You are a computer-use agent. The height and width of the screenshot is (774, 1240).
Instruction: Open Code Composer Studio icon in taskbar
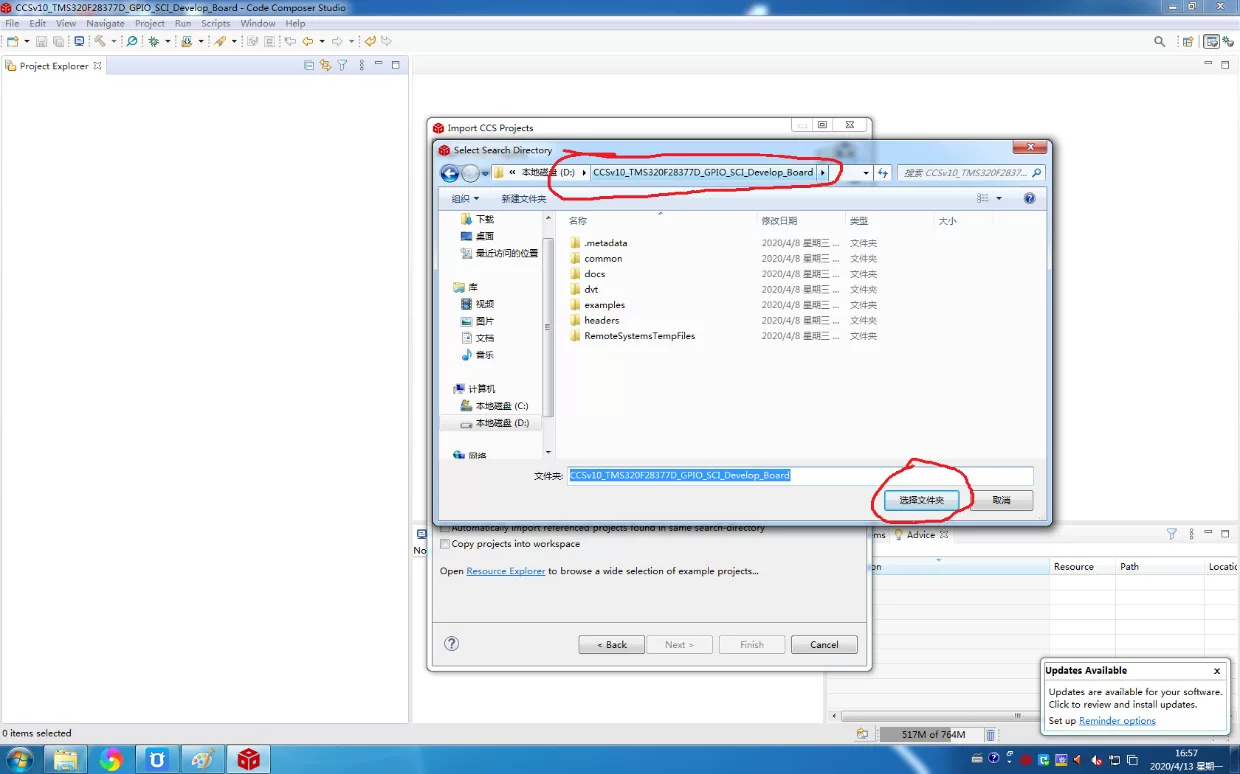tap(248, 760)
